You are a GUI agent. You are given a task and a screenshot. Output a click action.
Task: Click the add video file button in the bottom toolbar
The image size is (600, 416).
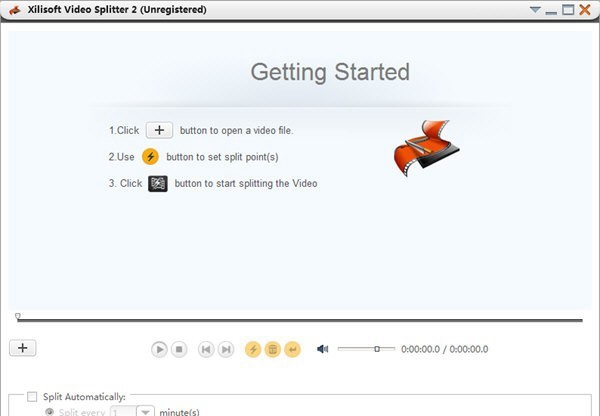[x=23, y=348]
